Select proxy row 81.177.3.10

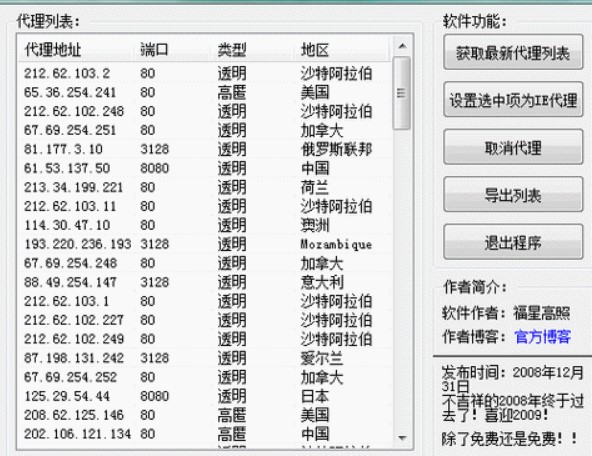205,149
